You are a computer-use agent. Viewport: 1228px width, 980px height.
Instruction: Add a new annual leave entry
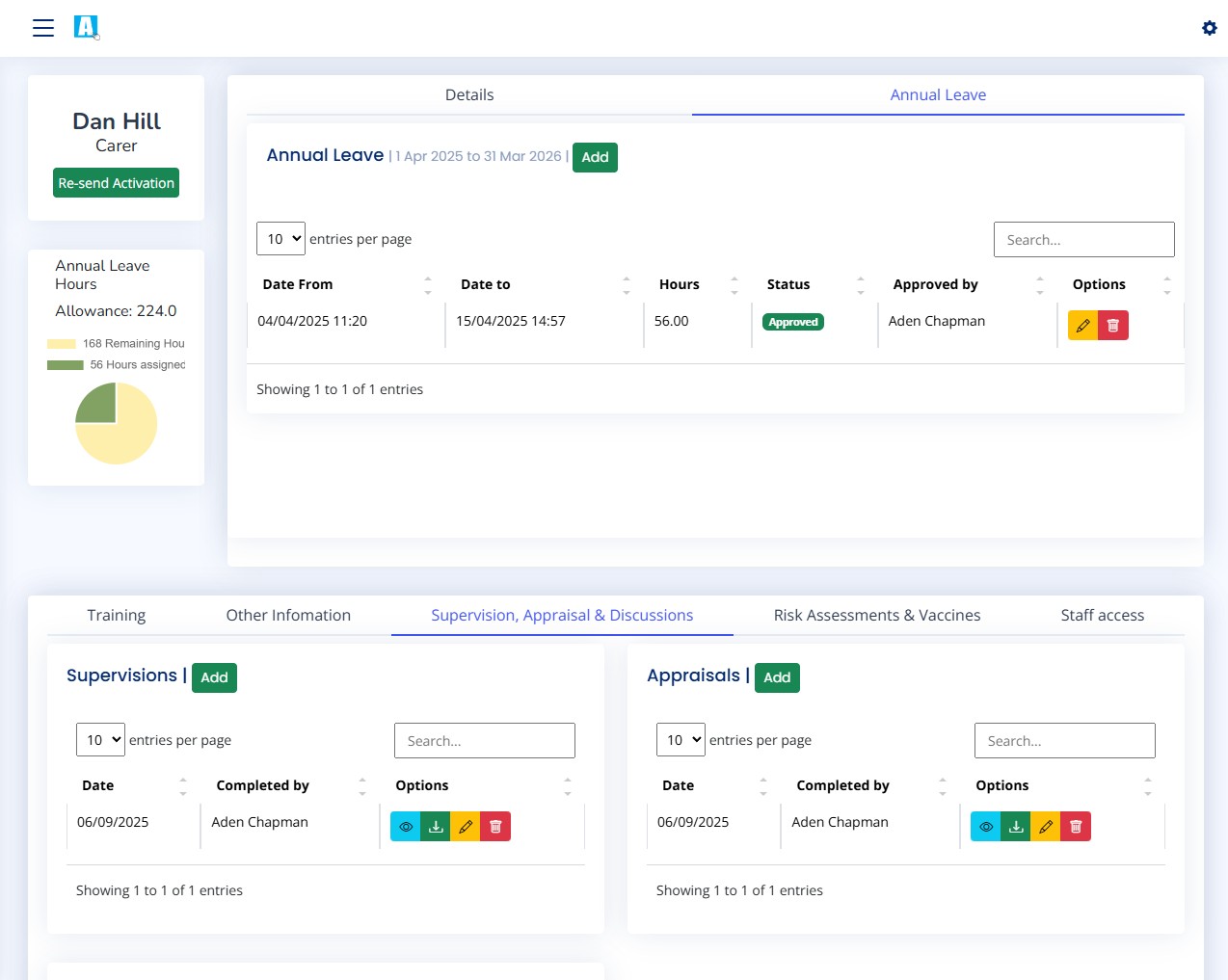coord(595,157)
